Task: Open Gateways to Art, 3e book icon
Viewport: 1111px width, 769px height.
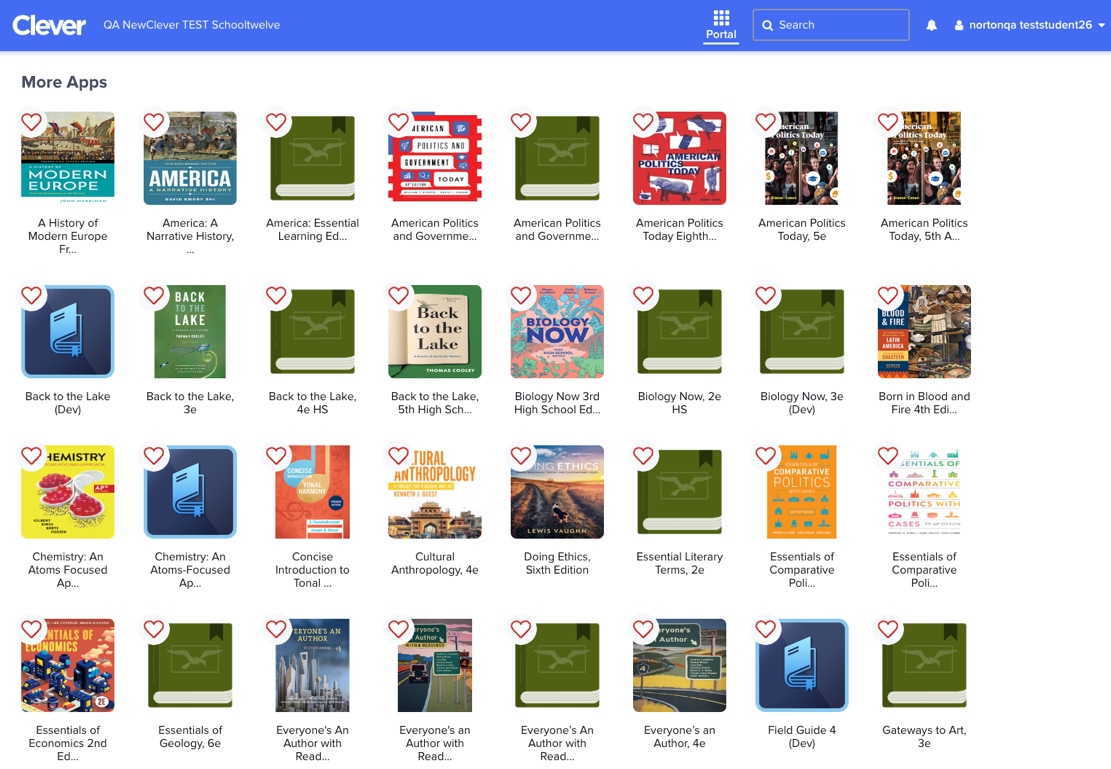Action: pos(924,666)
